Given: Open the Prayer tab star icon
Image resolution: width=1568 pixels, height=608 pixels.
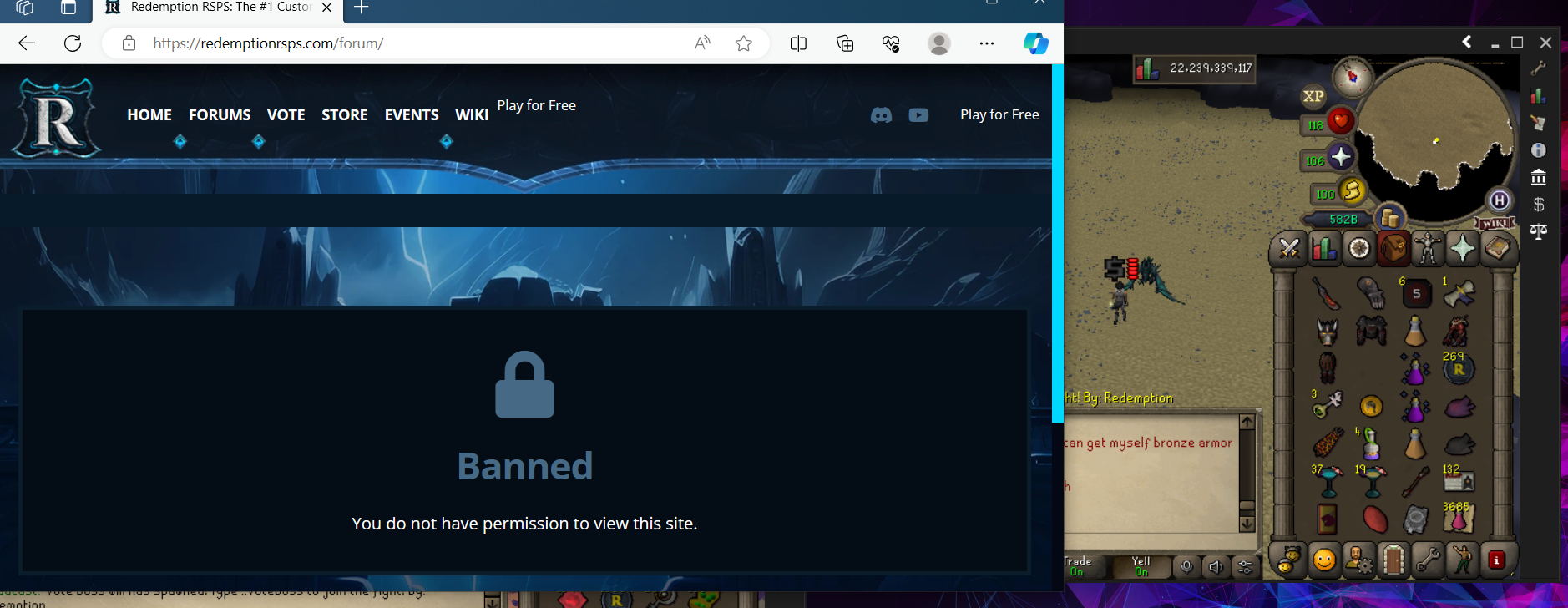Looking at the screenshot, I should tap(1462, 249).
